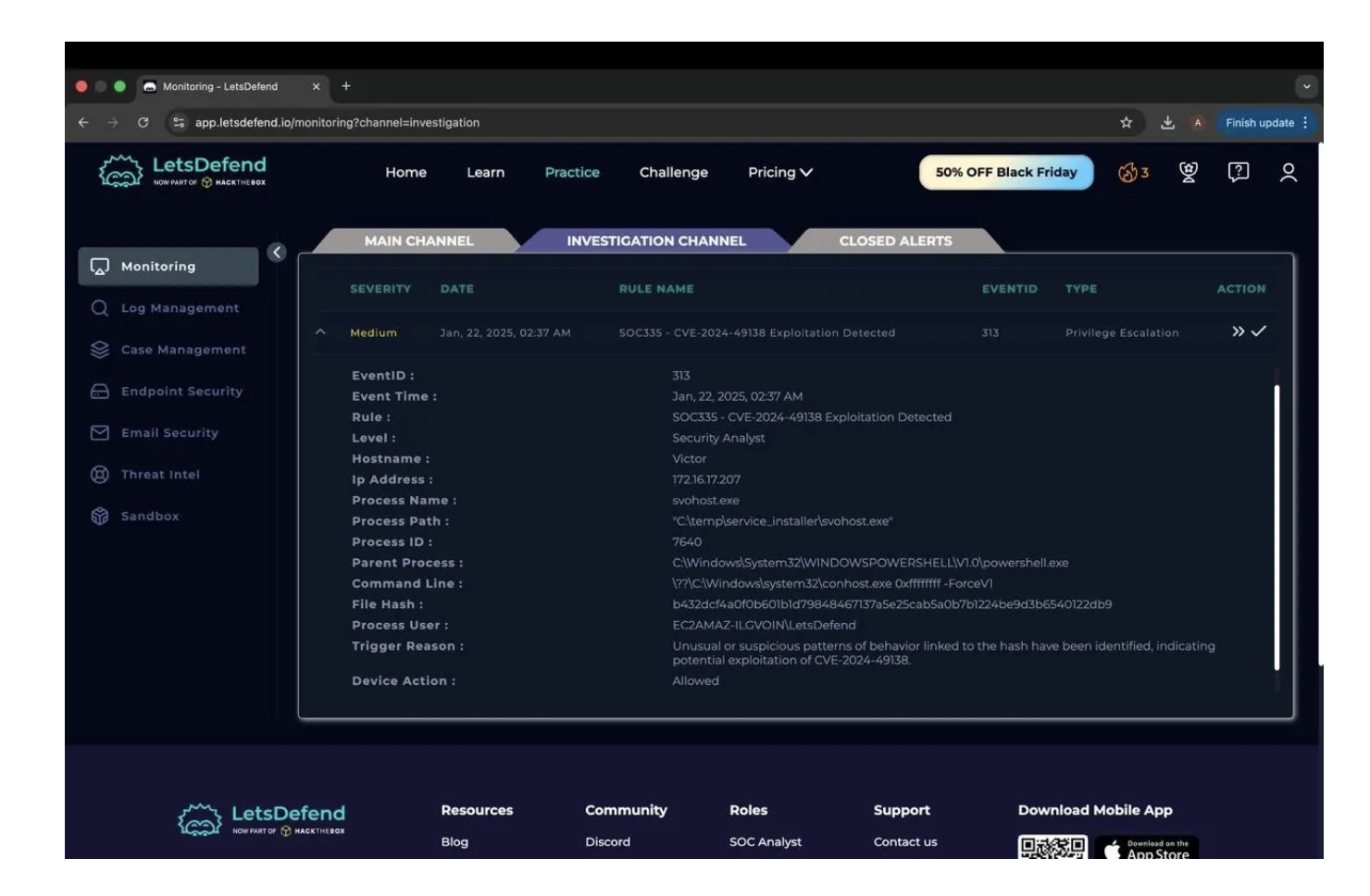The height and width of the screenshot is (896, 1370).
Task: Click the browser back arrow
Action: (x=83, y=122)
